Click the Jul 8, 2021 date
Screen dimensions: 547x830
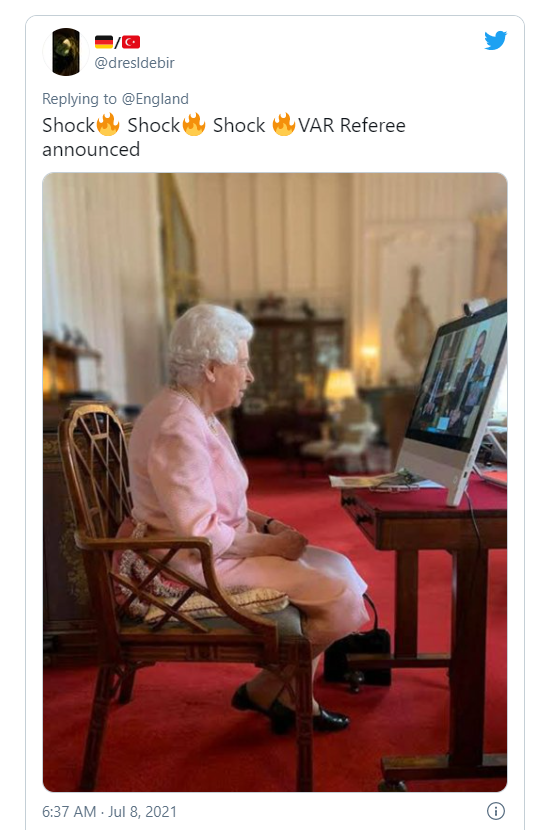[142, 811]
